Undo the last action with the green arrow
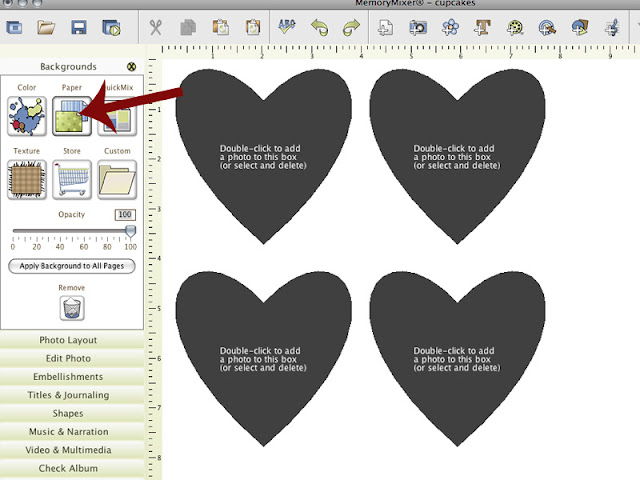 [319, 28]
